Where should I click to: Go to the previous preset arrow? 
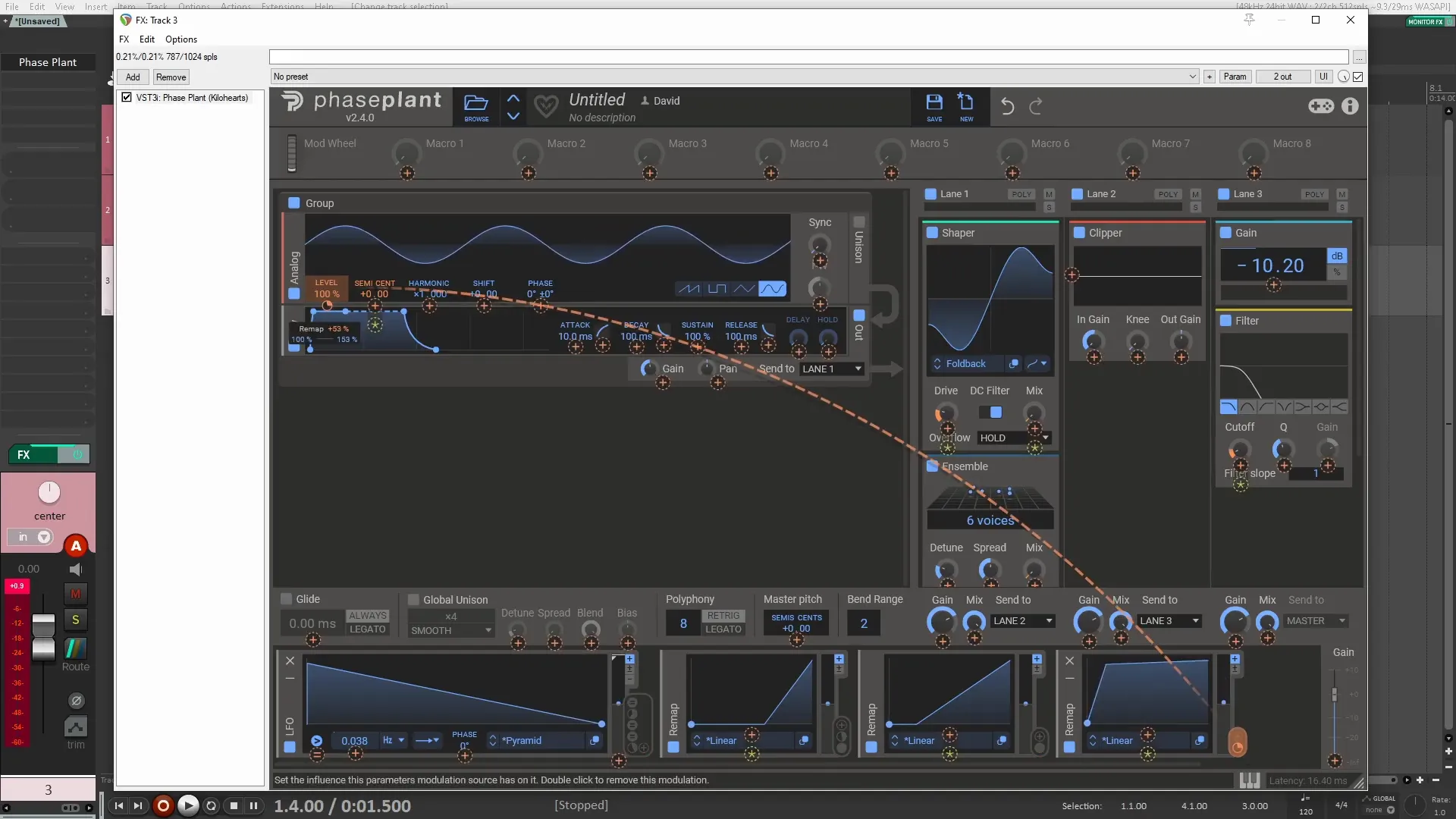click(513, 99)
